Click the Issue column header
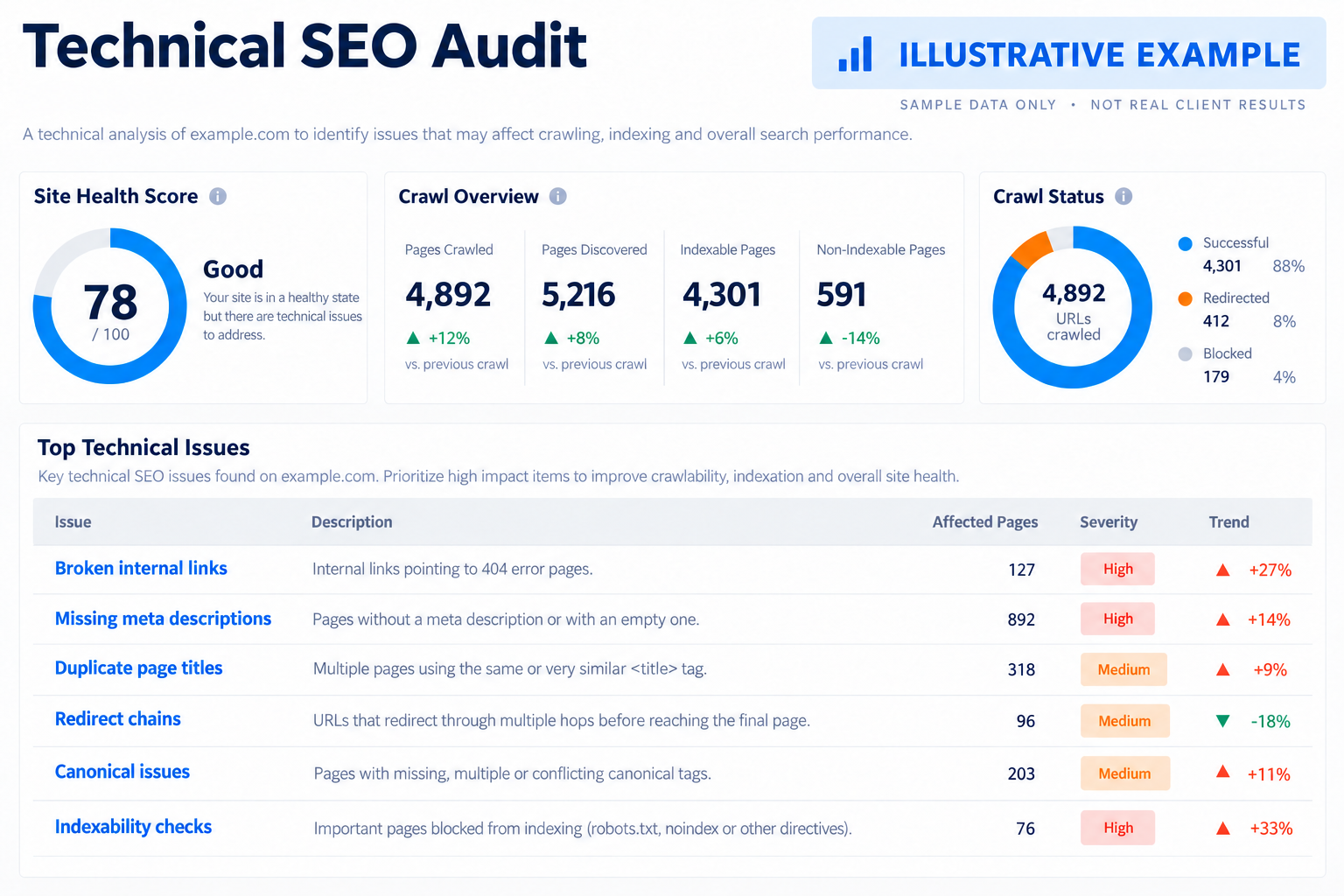The image size is (1344, 896). point(73,522)
